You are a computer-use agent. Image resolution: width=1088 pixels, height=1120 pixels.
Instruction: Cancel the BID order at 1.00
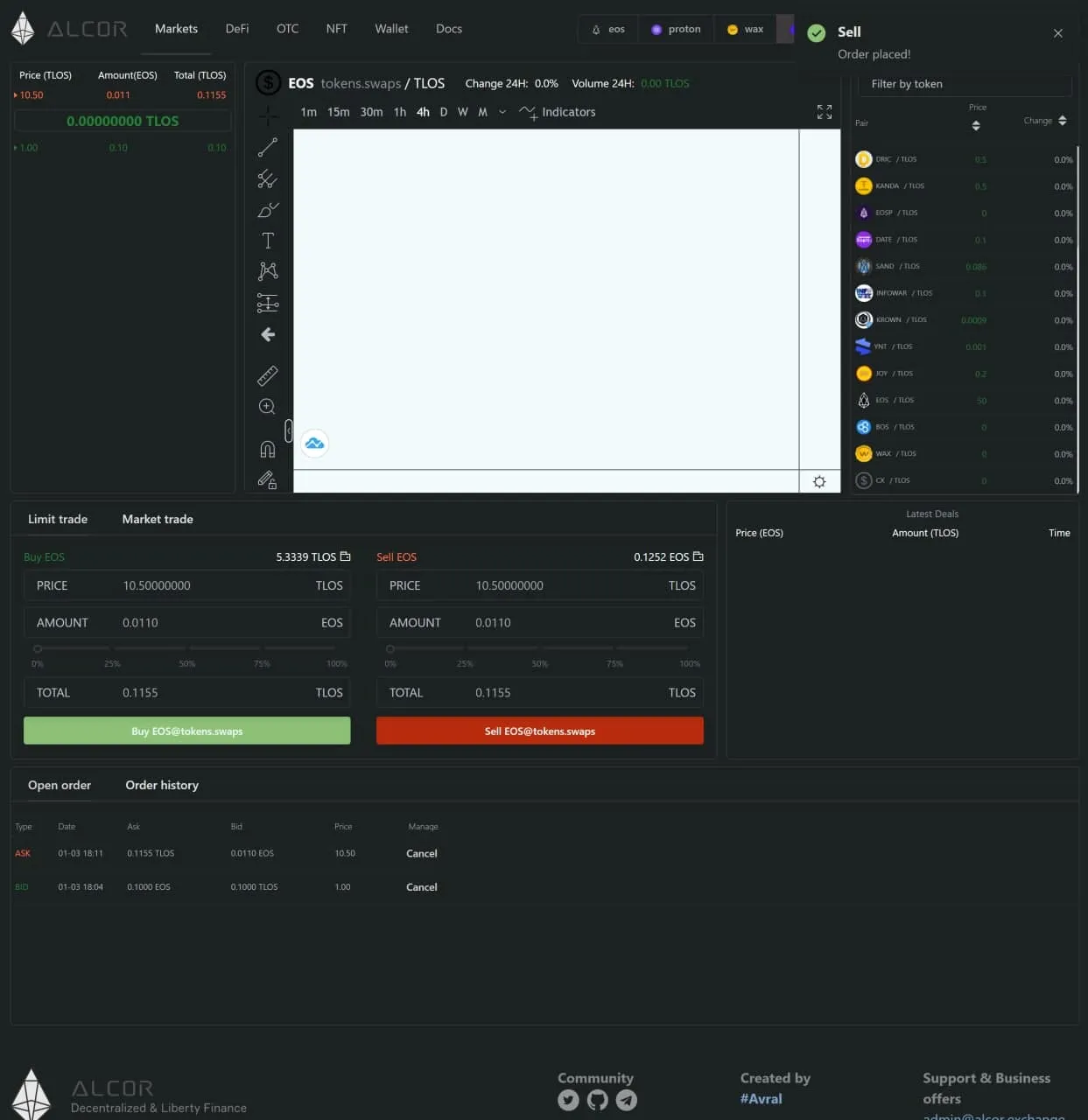(422, 887)
